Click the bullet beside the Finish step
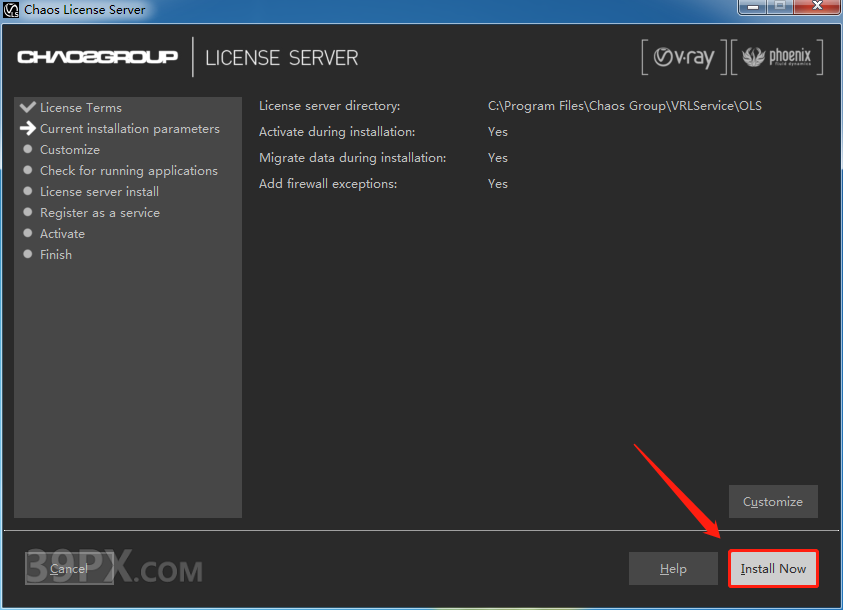843x610 pixels. tap(28, 254)
